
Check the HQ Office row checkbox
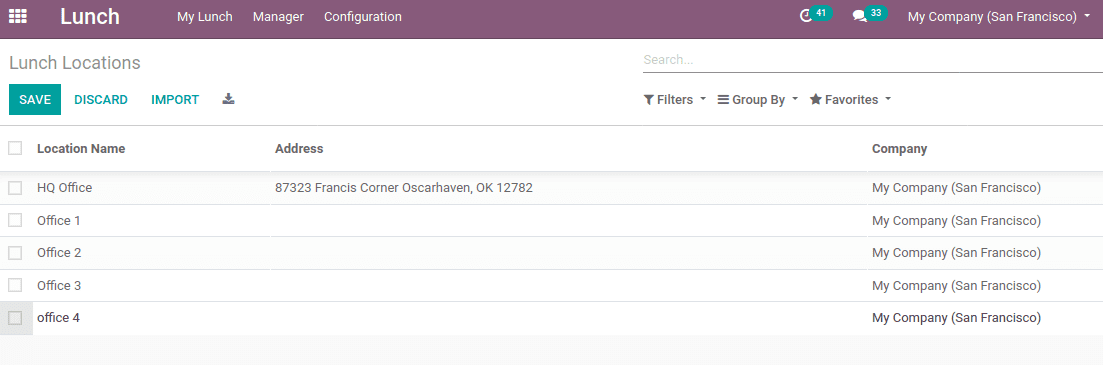[x=15, y=188]
